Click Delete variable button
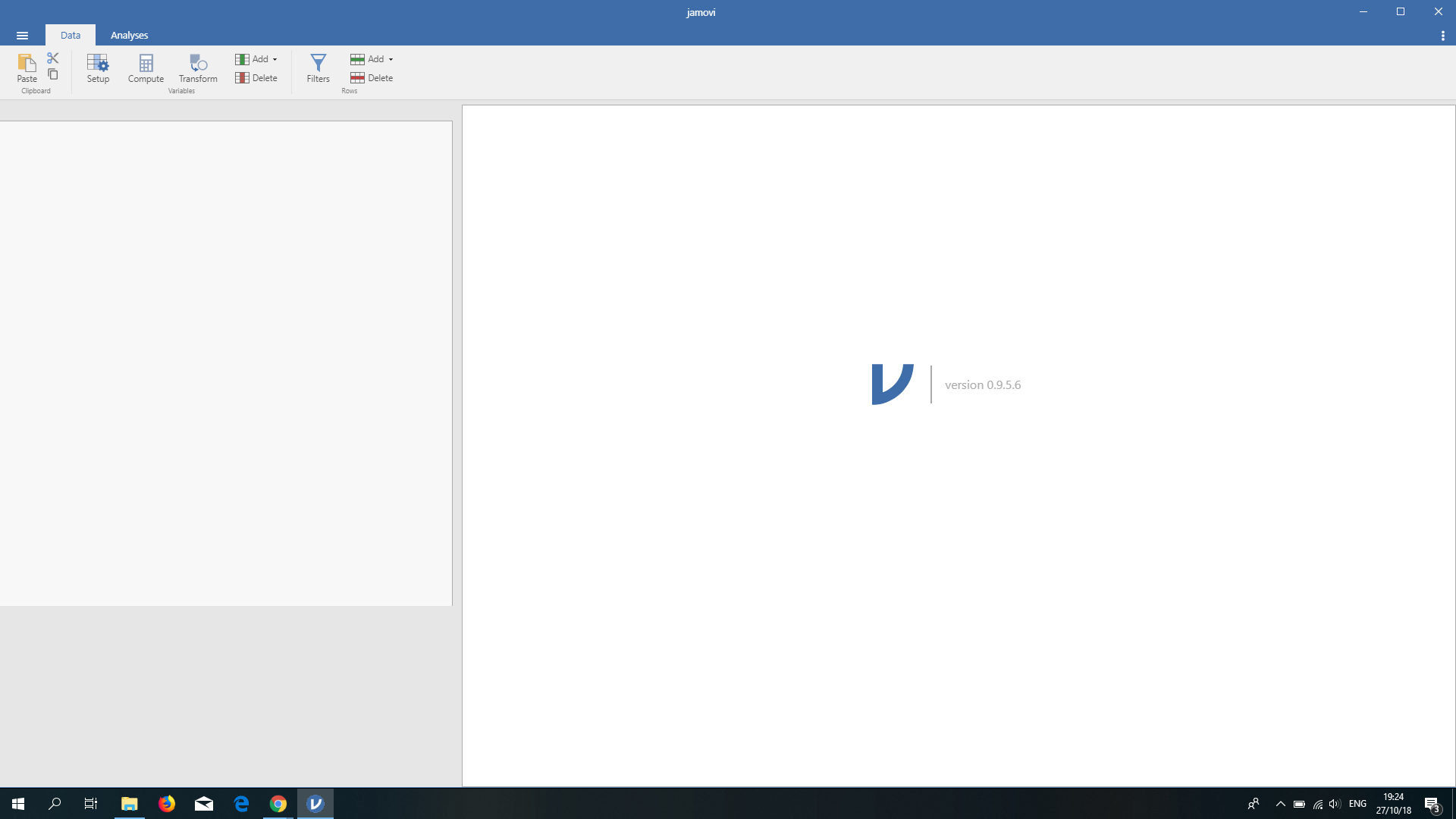 [x=256, y=78]
